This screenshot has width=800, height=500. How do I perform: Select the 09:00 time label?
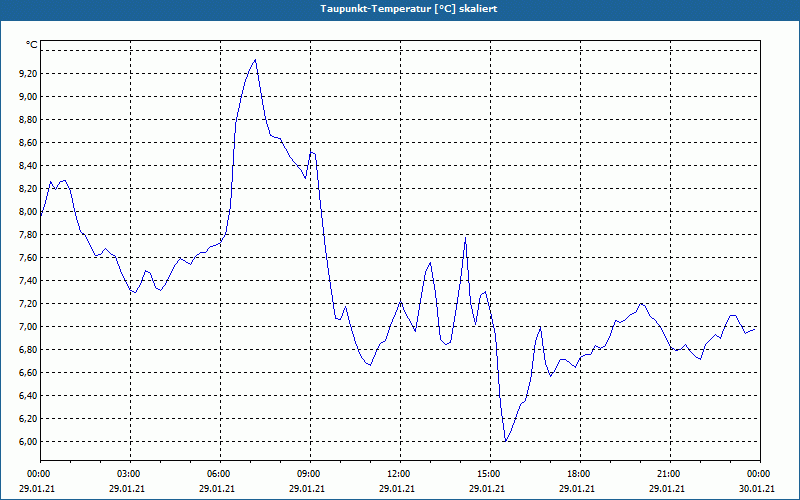click(x=310, y=474)
